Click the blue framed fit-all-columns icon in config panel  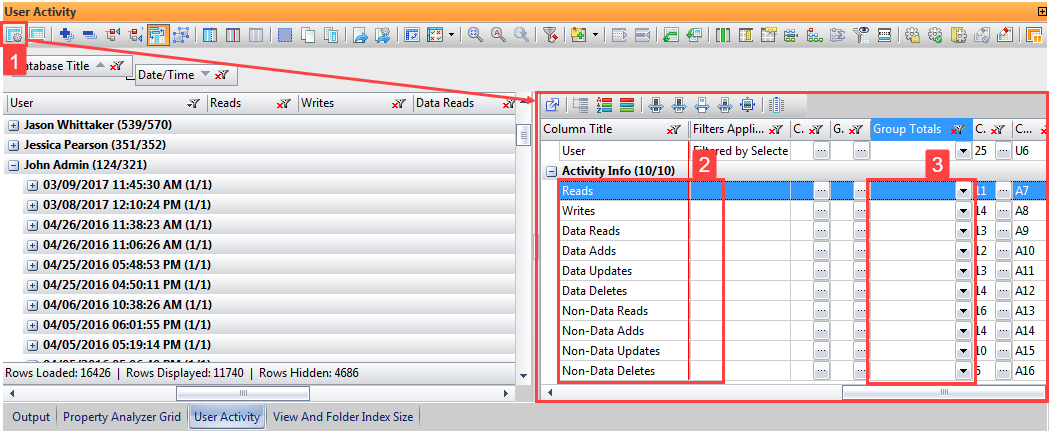pos(747,104)
